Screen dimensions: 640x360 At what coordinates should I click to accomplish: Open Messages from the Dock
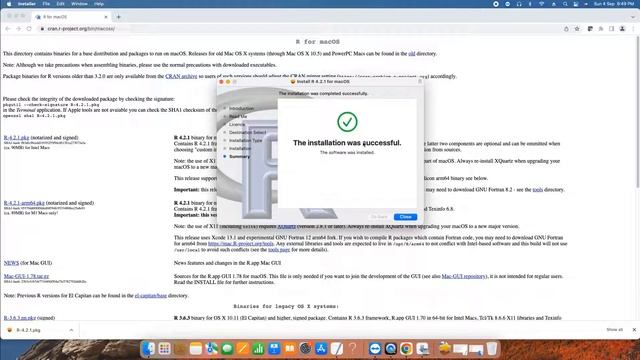point(227,349)
